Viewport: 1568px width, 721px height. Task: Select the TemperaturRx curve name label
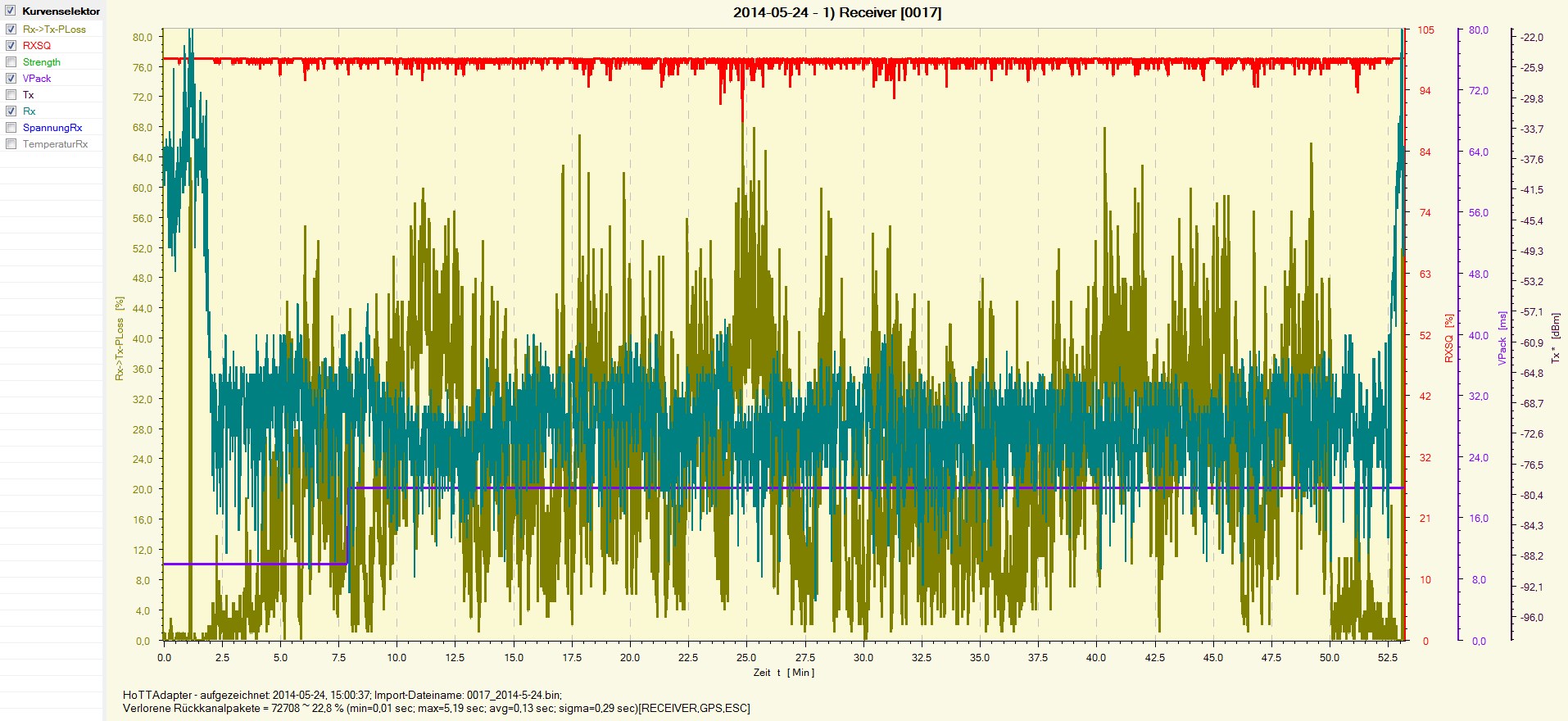(x=55, y=144)
